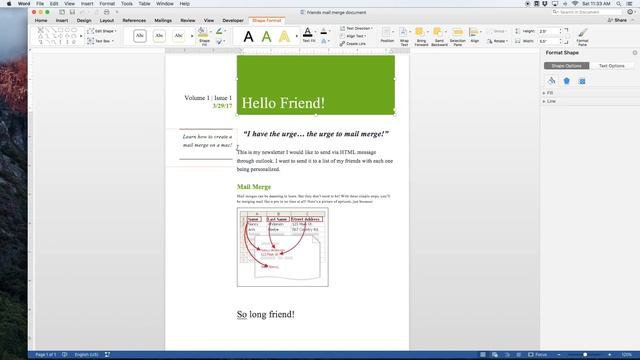This screenshot has width=640, height=360.
Task: Click the Shape Effects icon
Action: pos(219,41)
